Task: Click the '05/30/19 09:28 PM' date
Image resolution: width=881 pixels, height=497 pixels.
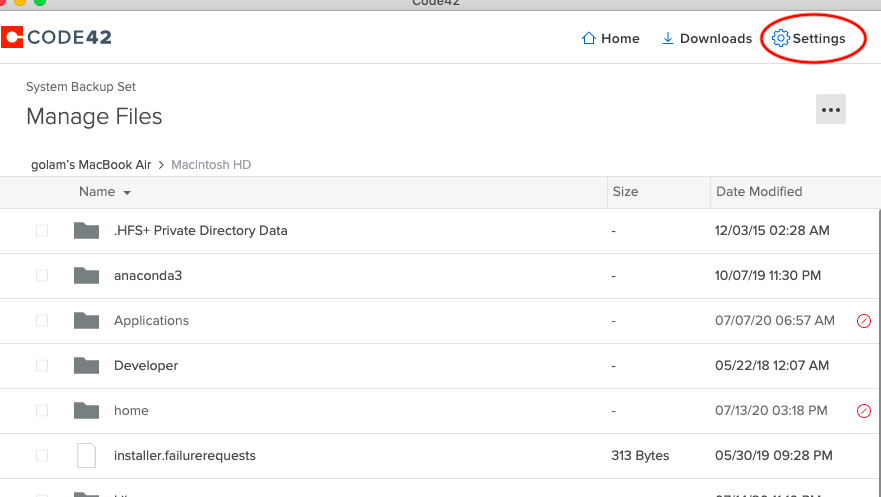Action: coord(774,455)
